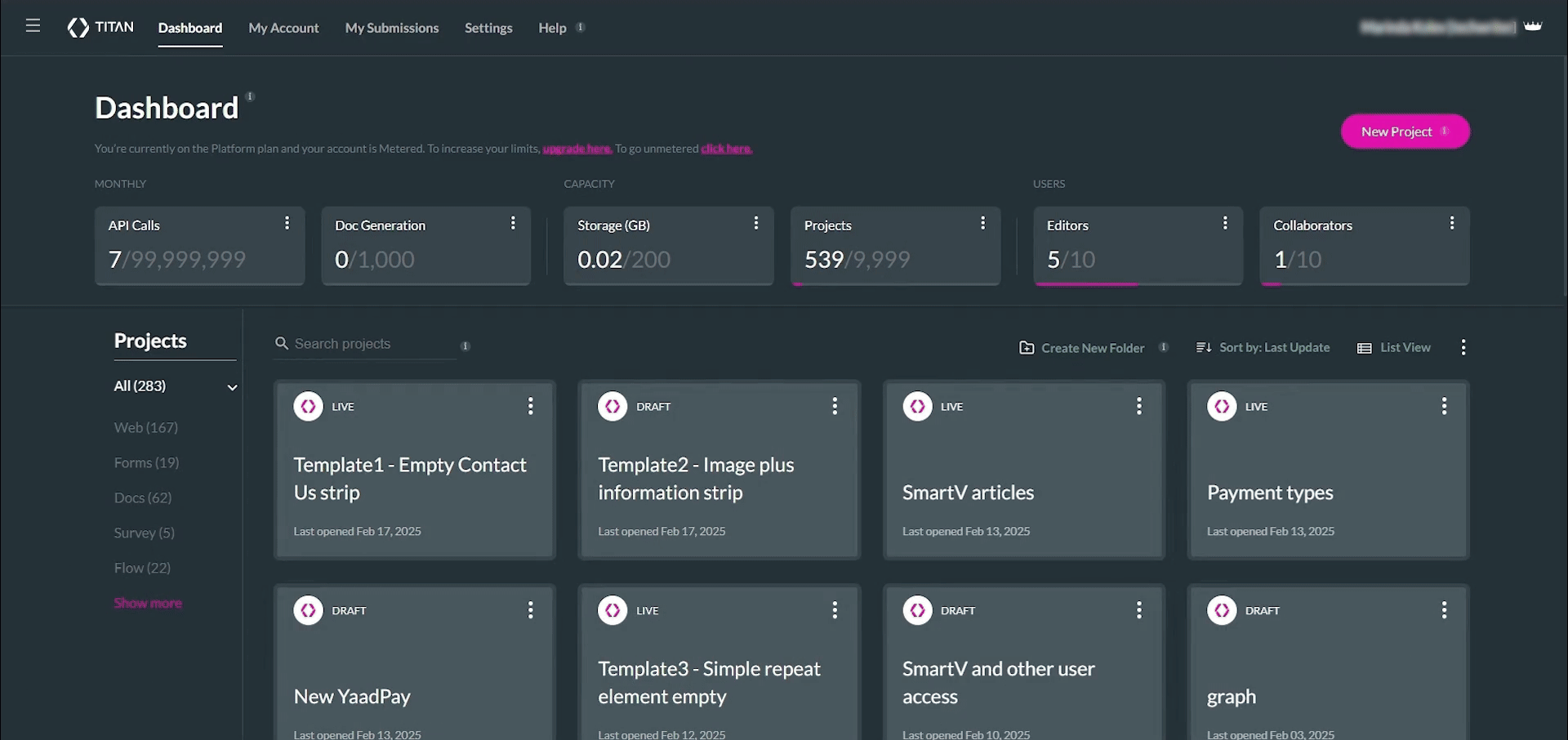The image size is (1568, 740).
Task: Click the 'upgrade here' link
Action: [577, 149]
